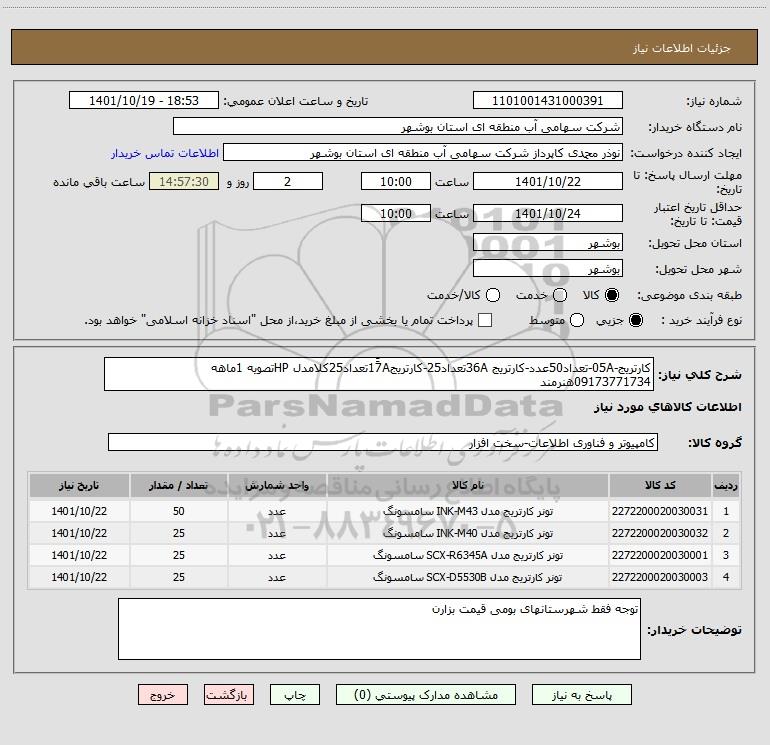The image size is (770, 745).
Task: Click the نام کالا column header
Action: [468, 486]
